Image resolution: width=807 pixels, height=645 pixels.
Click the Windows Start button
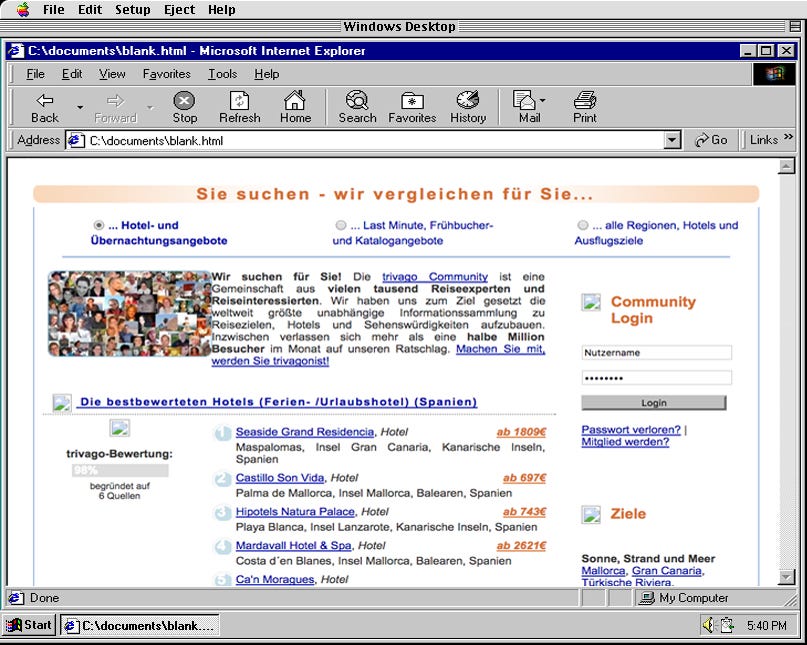(29, 625)
